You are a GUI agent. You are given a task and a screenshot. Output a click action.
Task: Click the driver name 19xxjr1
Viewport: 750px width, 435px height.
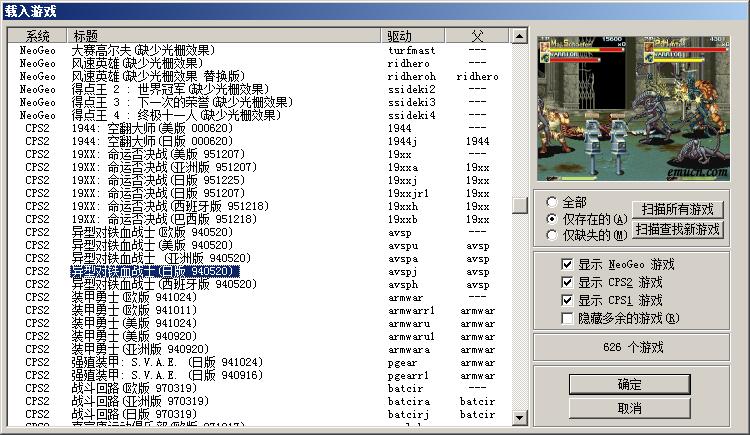click(408, 193)
